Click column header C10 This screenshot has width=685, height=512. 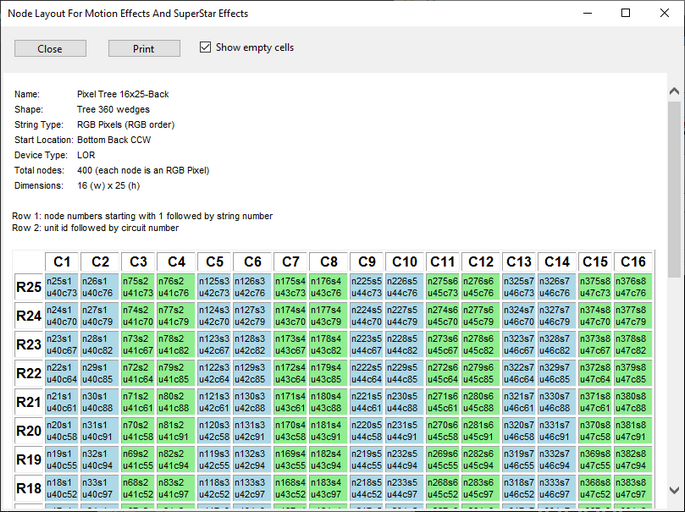click(405, 262)
